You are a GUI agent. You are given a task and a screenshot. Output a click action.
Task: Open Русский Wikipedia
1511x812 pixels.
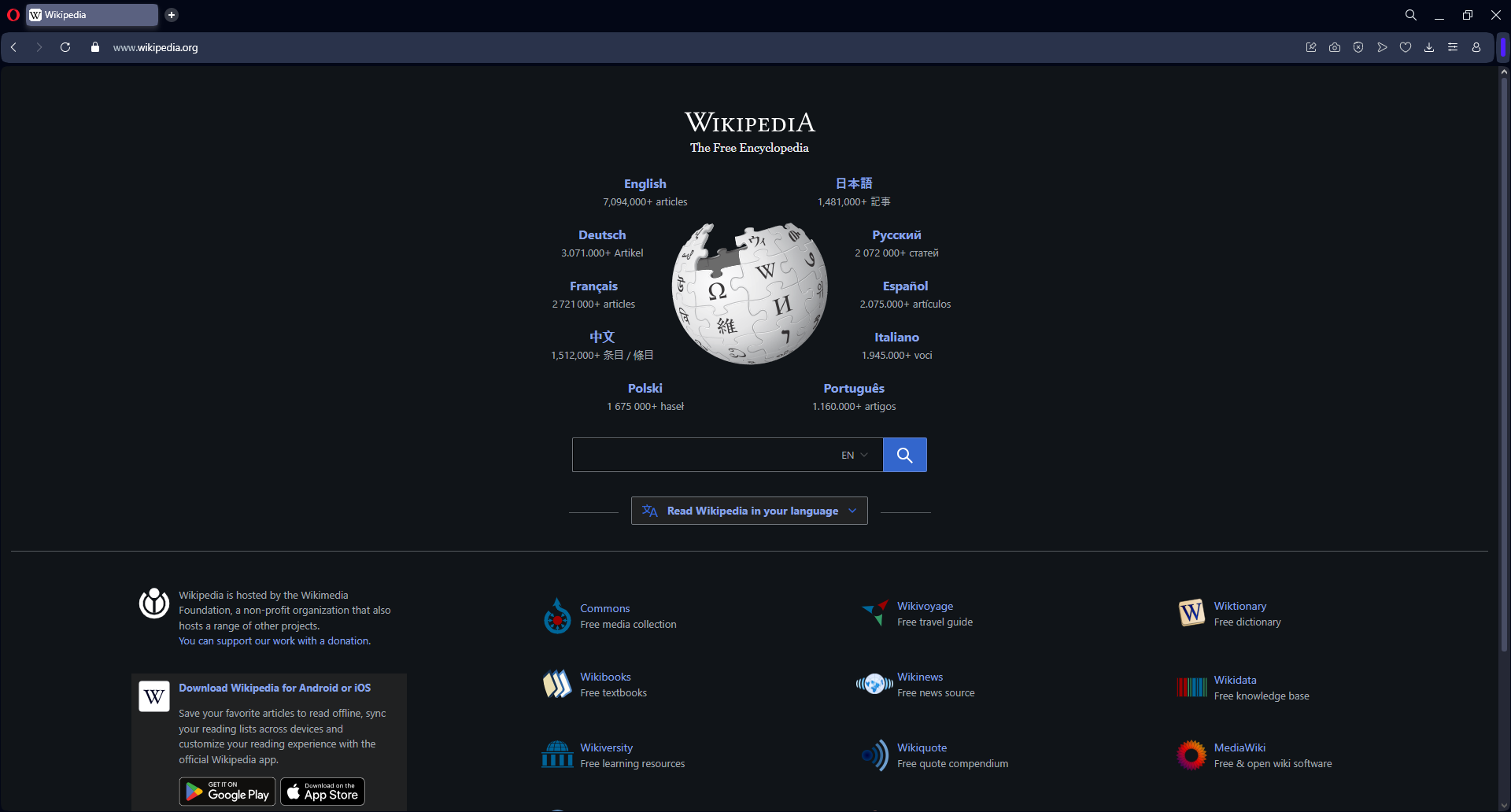pyautogui.click(x=896, y=234)
